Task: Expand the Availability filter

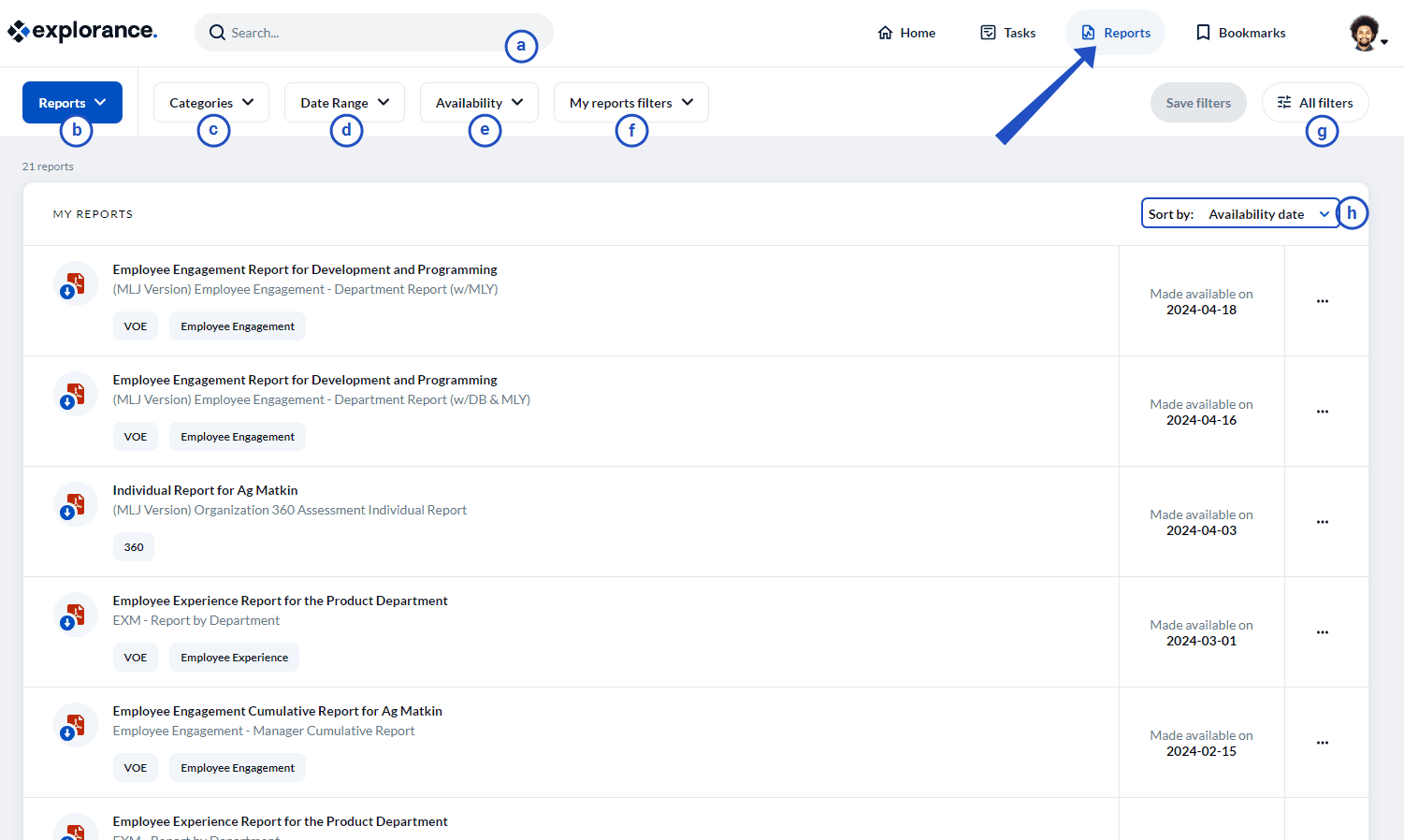Action: click(x=478, y=102)
